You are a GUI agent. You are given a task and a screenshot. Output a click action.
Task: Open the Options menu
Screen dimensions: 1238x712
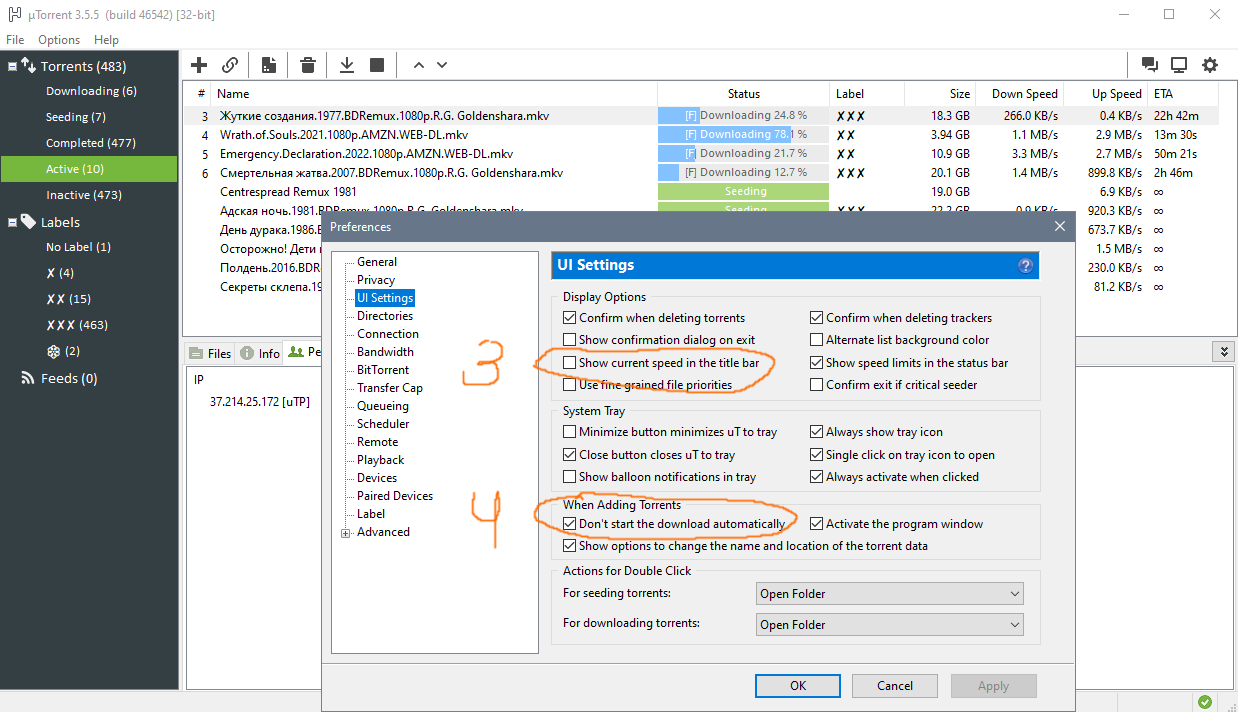(x=59, y=40)
